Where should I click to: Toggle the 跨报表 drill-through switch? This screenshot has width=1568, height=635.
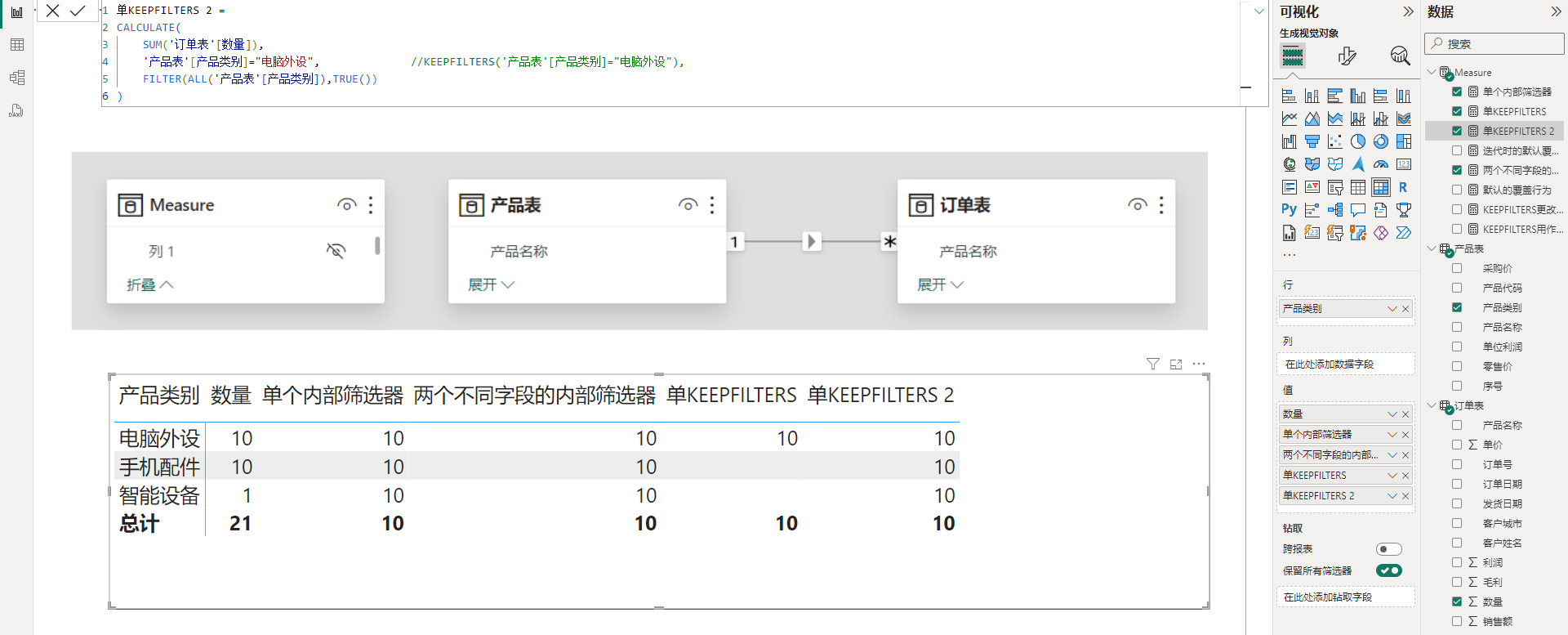(1388, 549)
